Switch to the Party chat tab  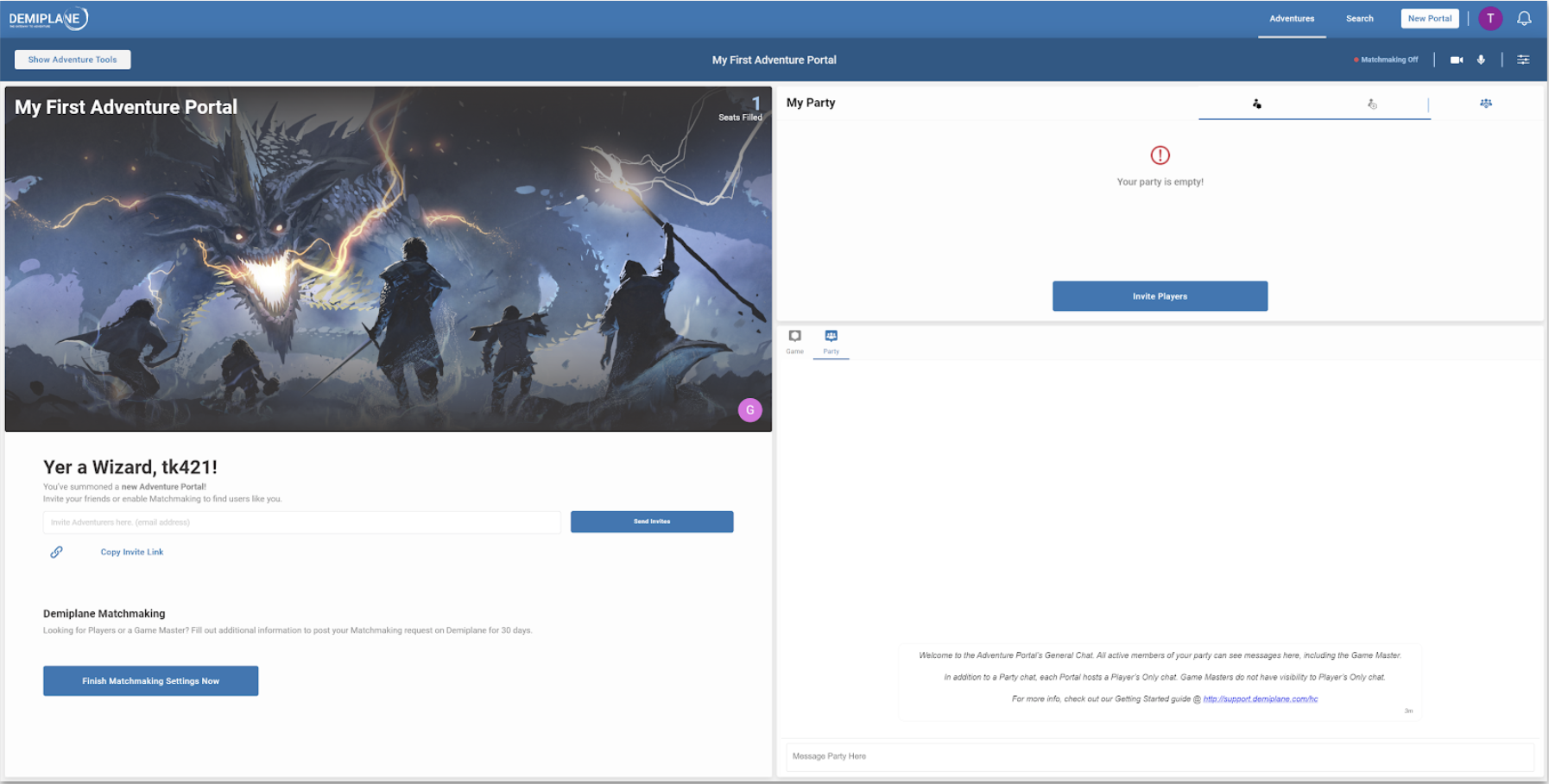tap(831, 341)
